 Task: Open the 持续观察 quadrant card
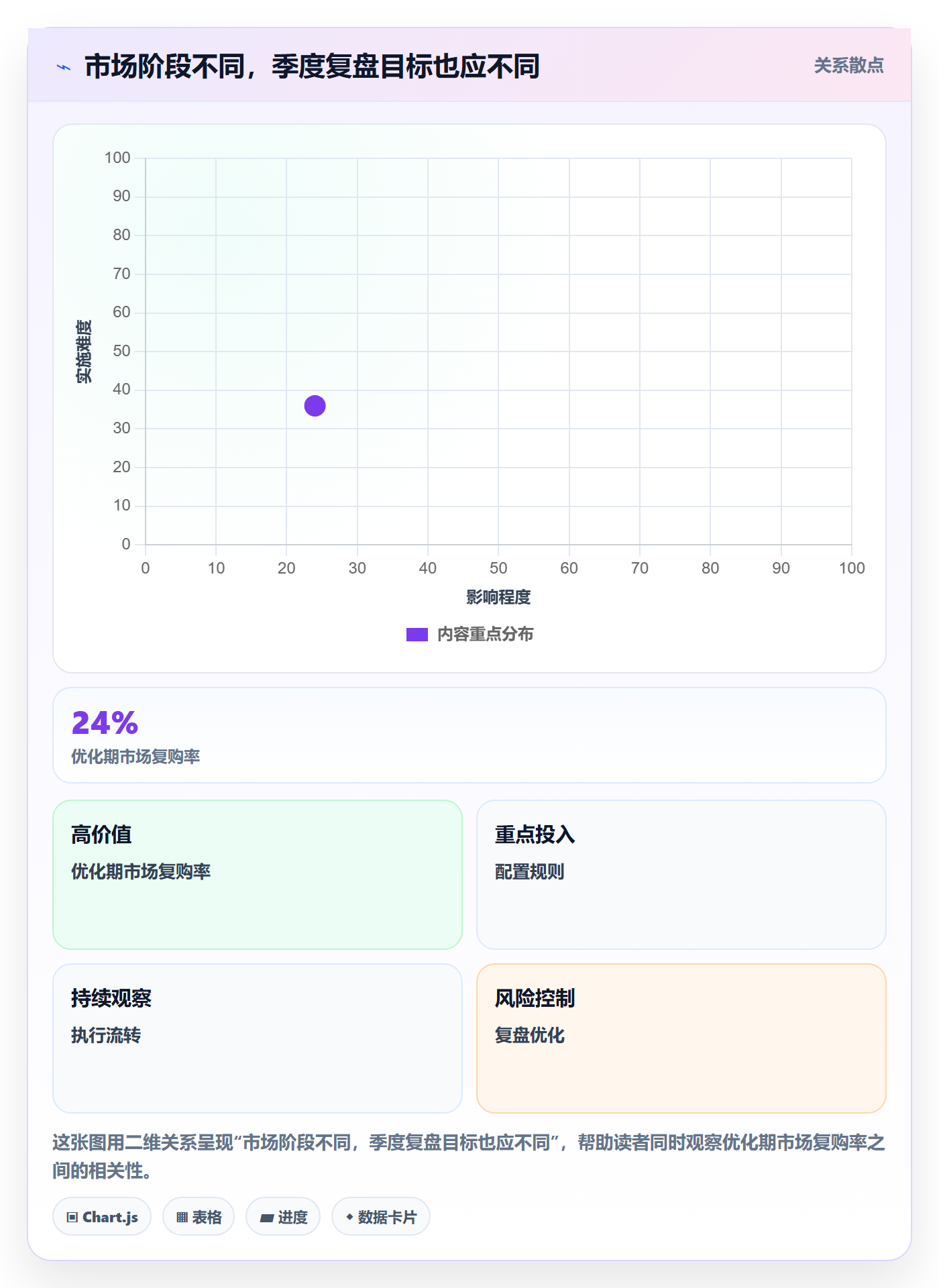coord(258,1038)
